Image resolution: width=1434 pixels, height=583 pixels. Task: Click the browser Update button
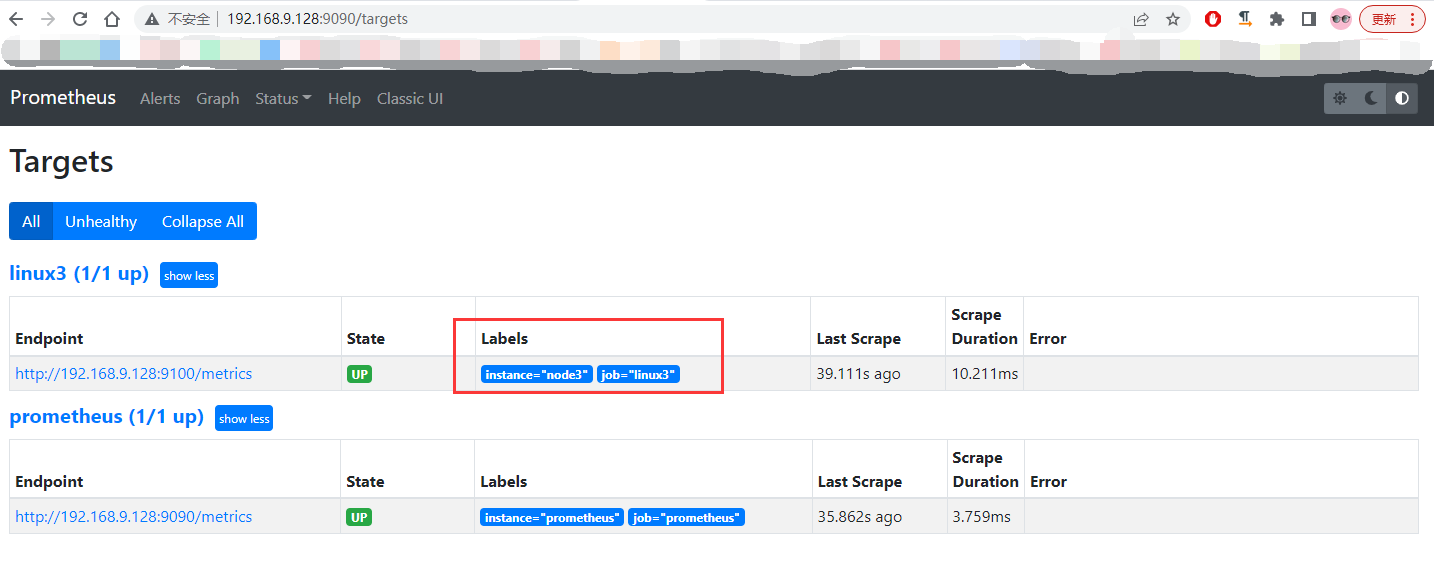1392,19
